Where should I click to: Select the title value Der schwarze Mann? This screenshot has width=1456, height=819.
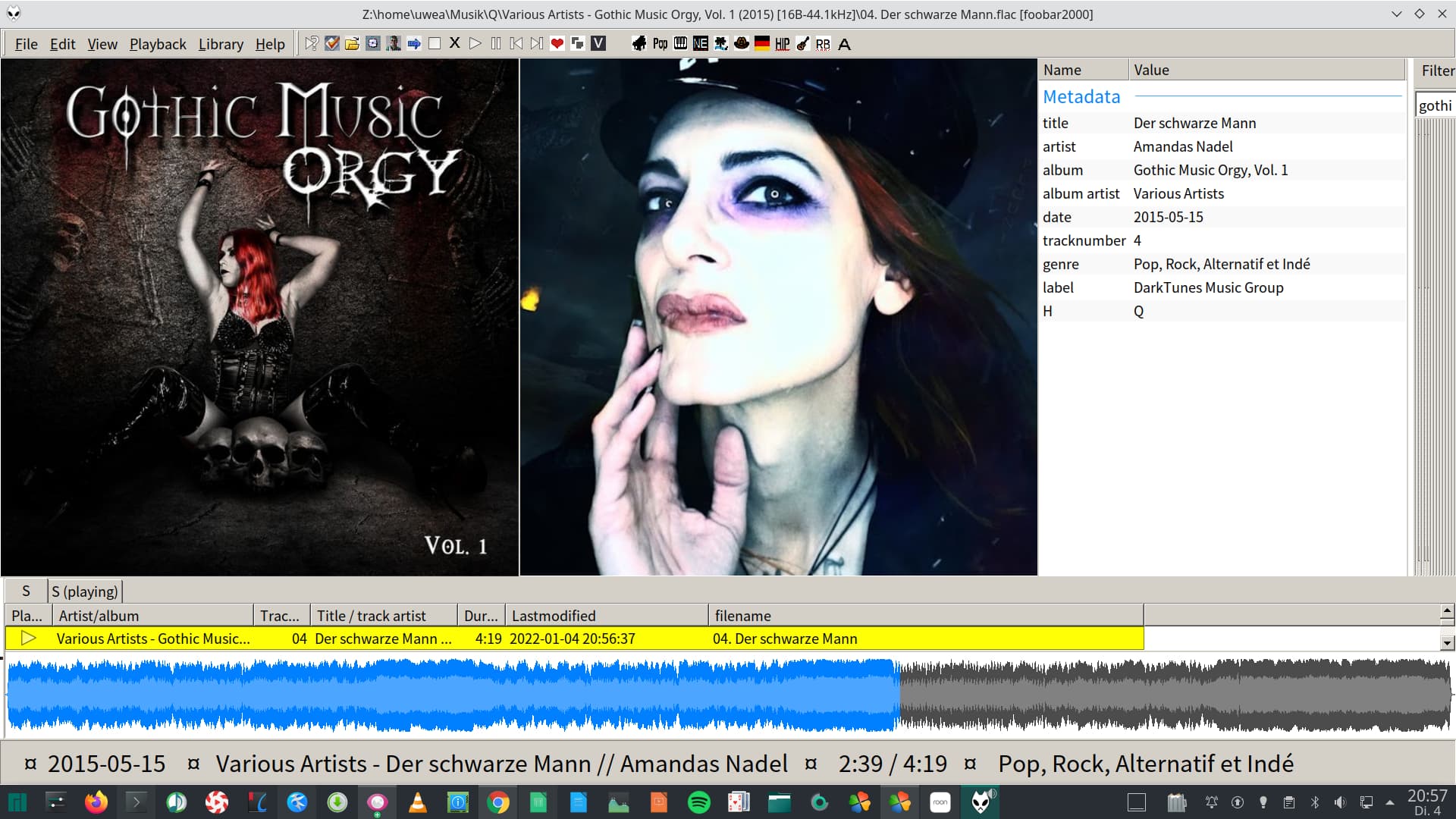(x=1194, y=123)
